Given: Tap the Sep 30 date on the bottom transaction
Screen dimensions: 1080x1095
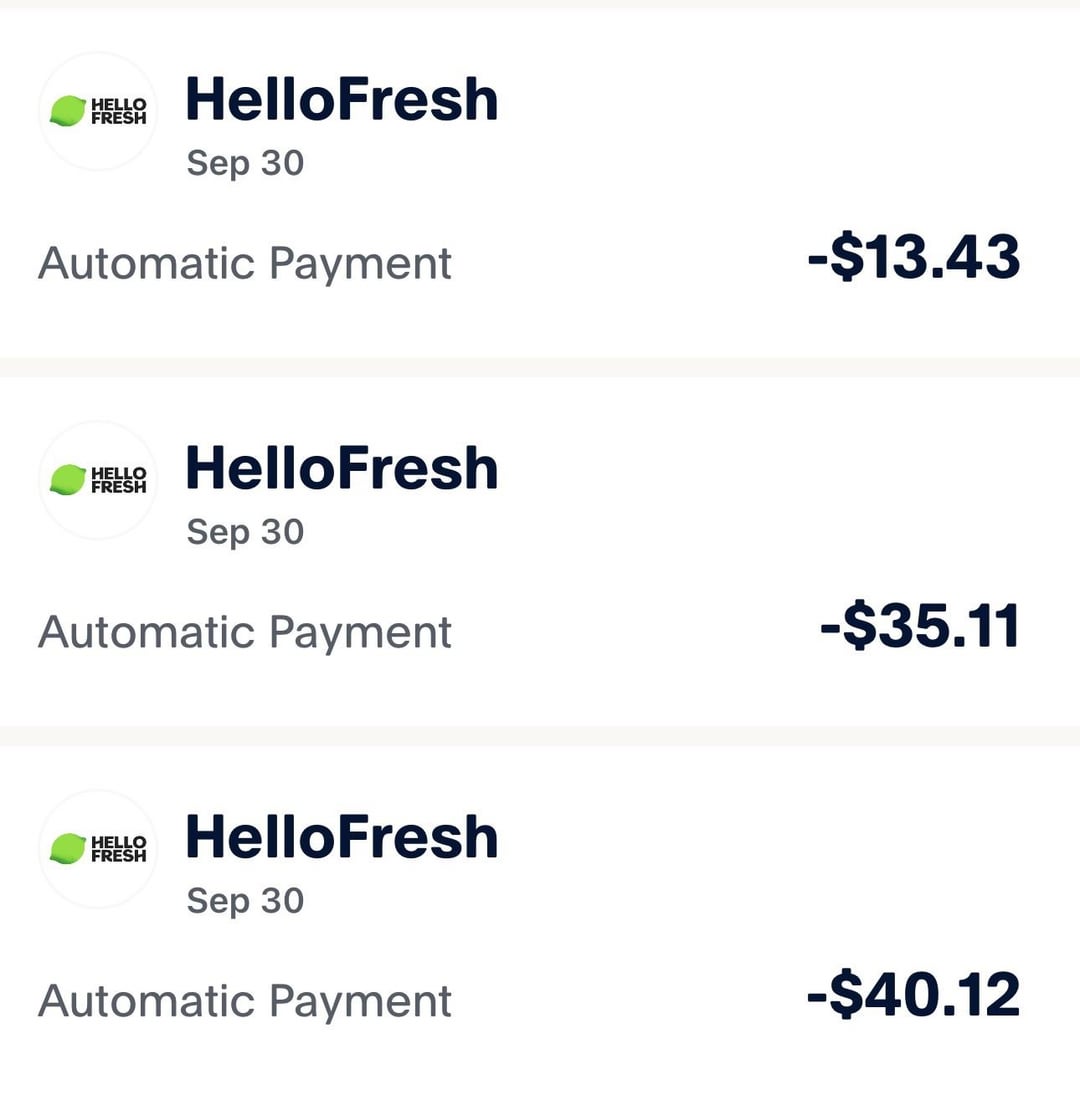Looking at the screenshot, I should (245, 901).
